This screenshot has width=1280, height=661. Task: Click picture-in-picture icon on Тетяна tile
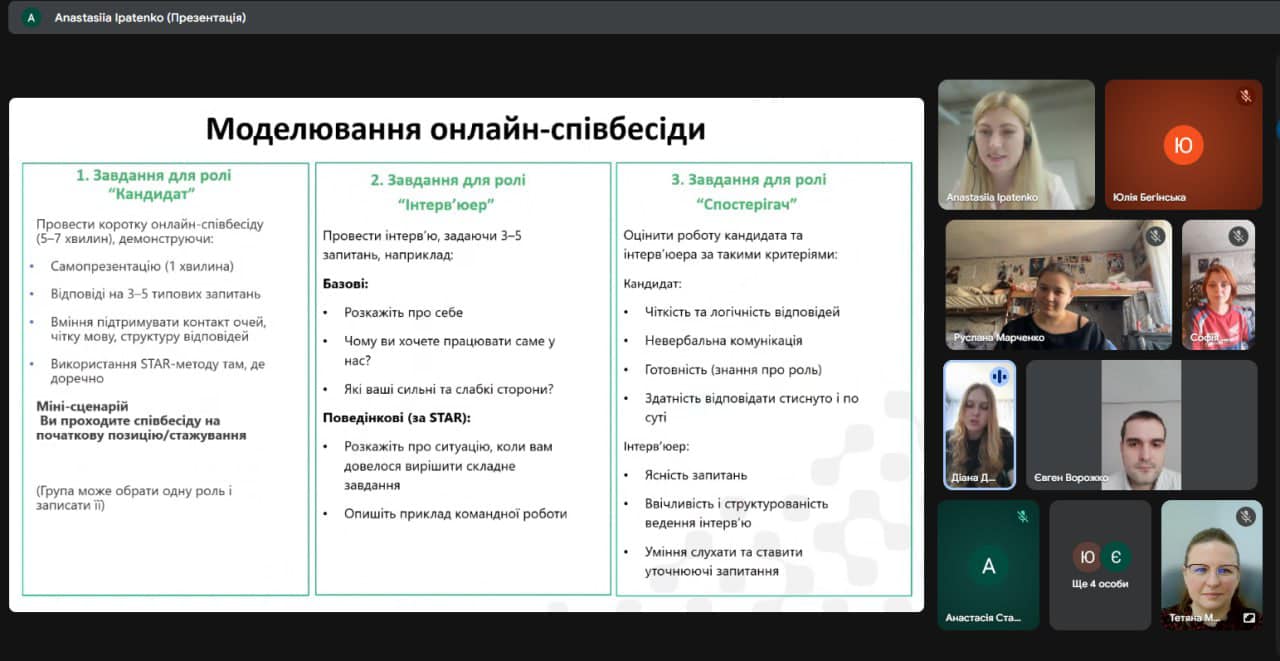(x=1248, y=618)
